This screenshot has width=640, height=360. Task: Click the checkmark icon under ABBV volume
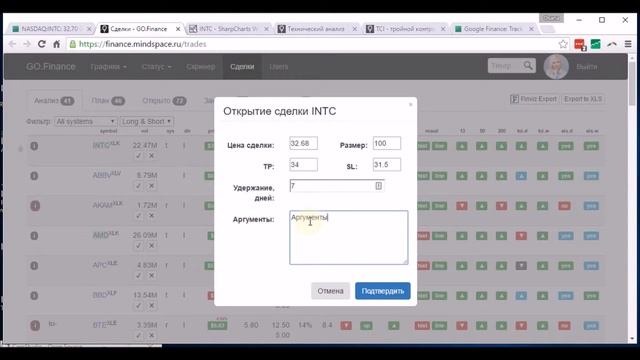click(x=138, y=186)
